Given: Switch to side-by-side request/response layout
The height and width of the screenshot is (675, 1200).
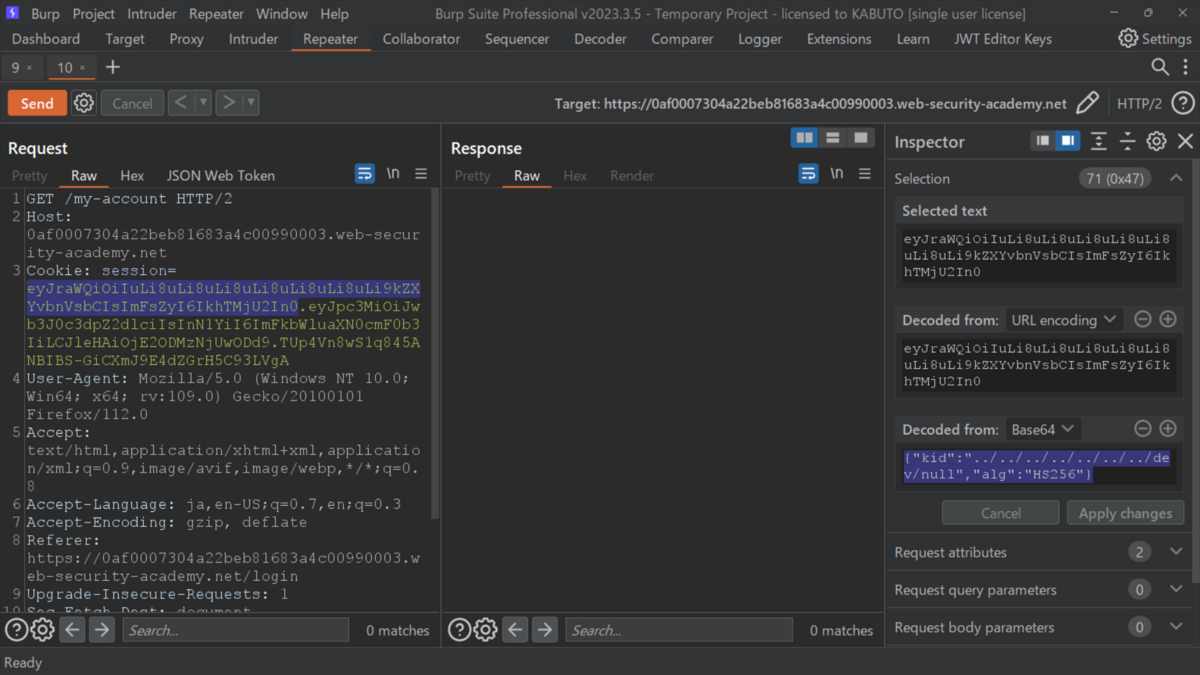Looking at the screenshot, I should coord(804,138).
